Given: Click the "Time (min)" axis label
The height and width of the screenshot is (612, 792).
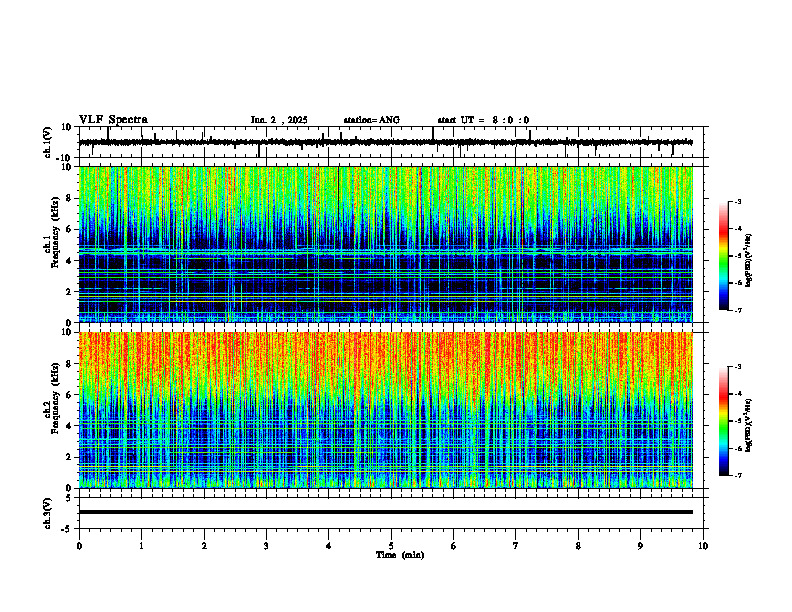Looking at the screenshot, I should click(400, 555).
